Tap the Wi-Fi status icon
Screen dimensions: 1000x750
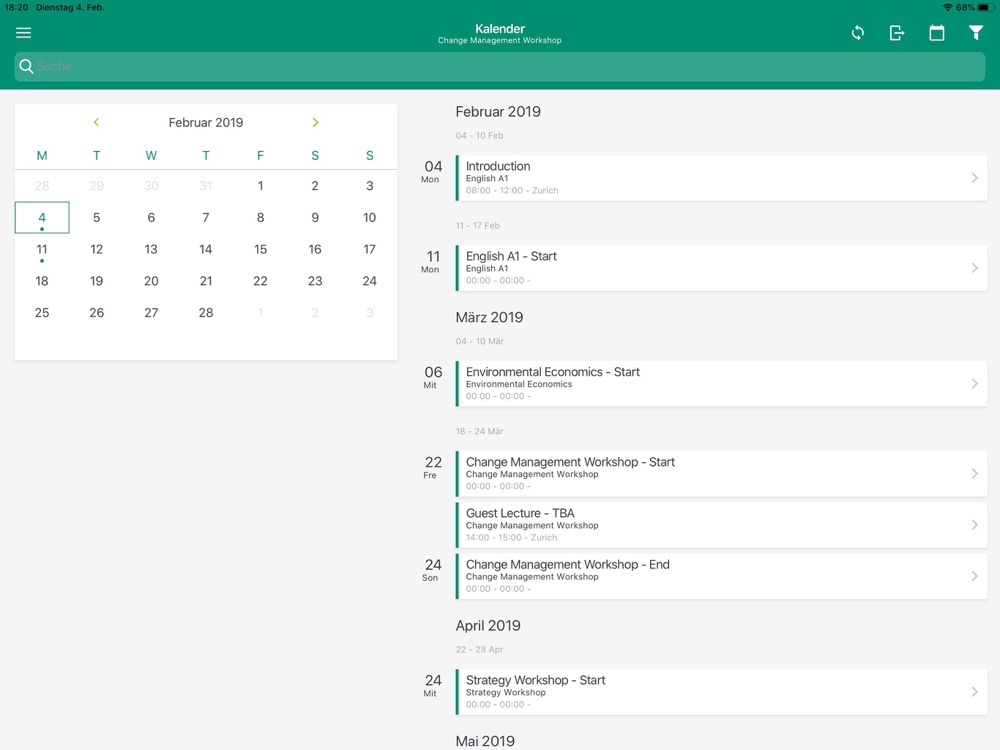click(948, 7)
